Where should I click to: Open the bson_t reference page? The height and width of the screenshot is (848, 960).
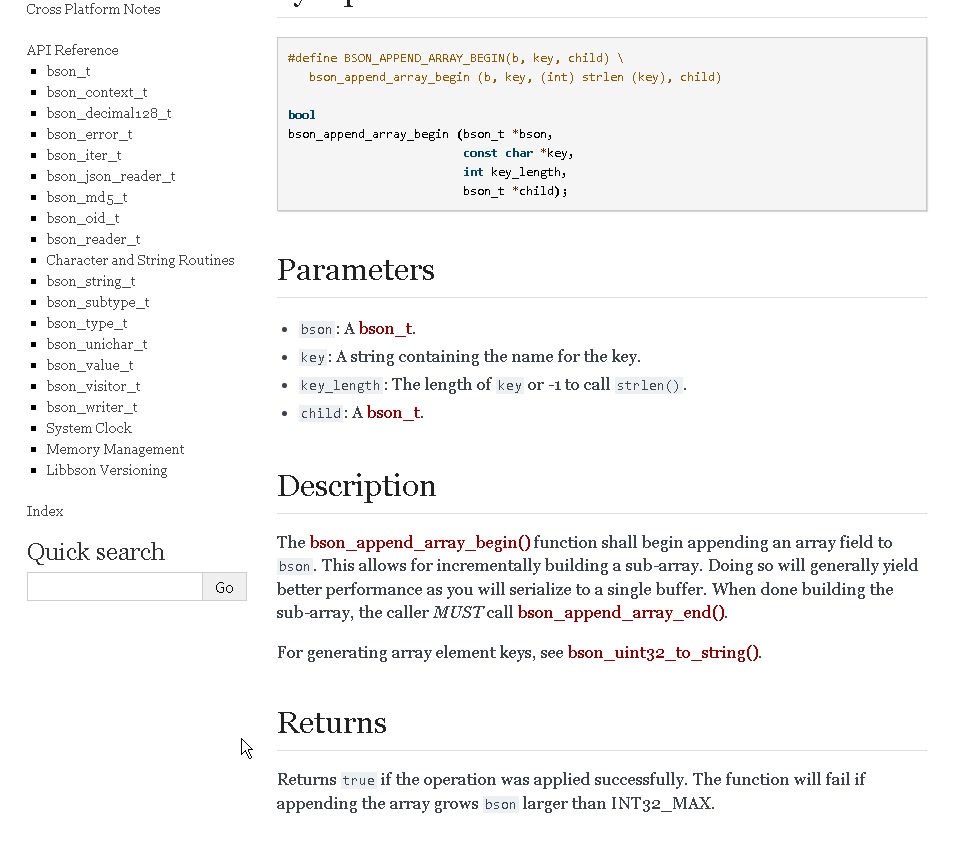pos(68,71)
